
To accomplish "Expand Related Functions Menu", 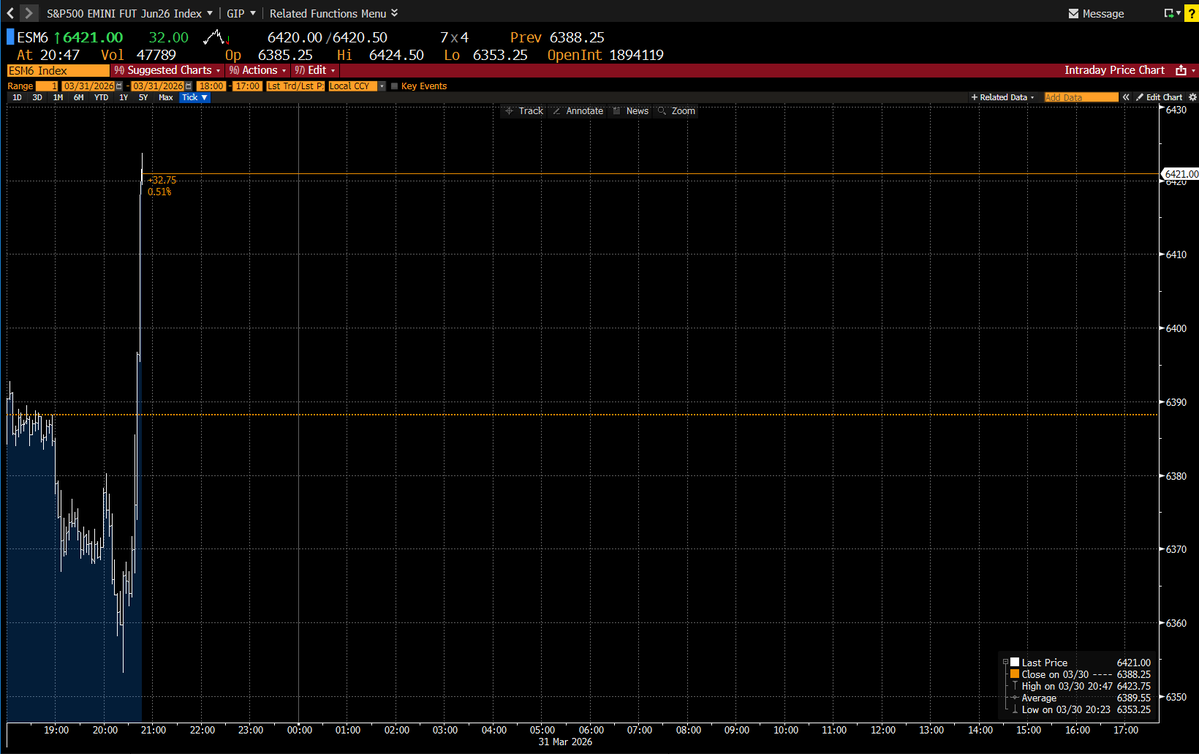I will point(333,14).
